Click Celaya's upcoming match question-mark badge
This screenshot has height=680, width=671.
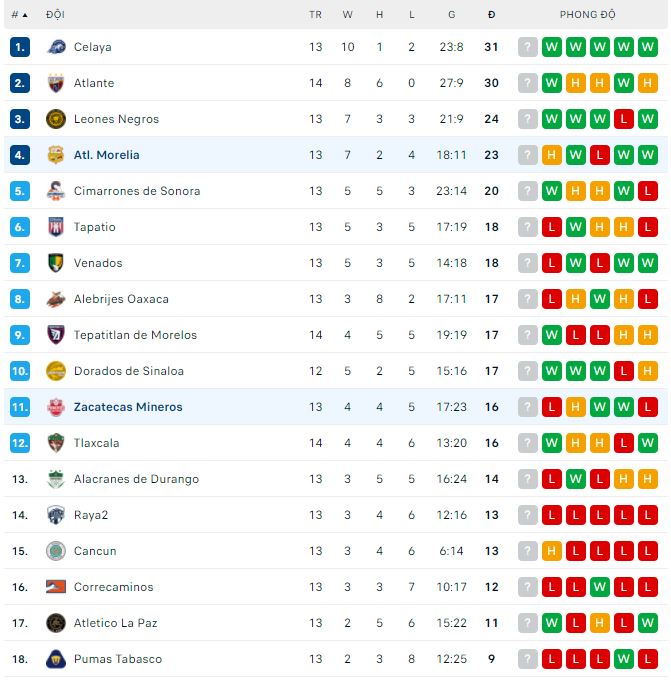[x=528, y=47]
